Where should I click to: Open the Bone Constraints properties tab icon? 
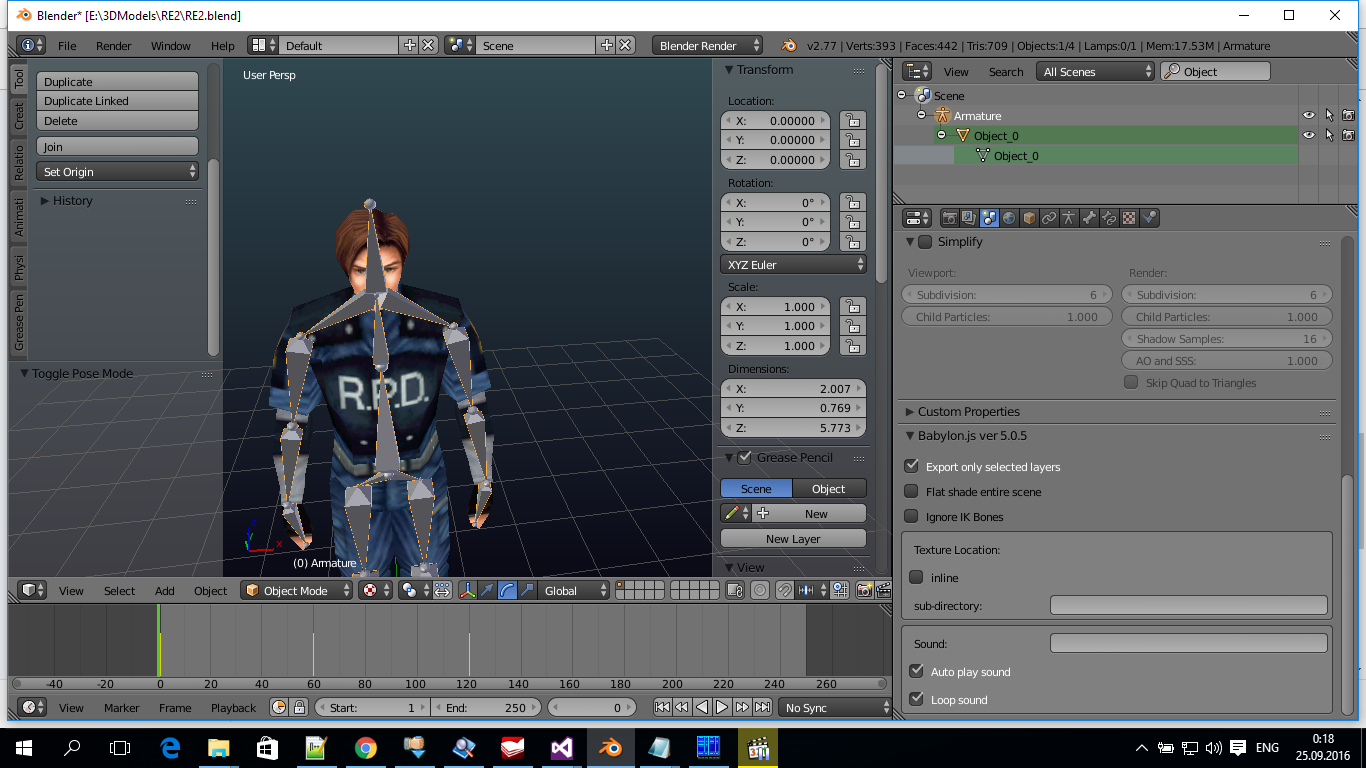[x=1109, y=217]
